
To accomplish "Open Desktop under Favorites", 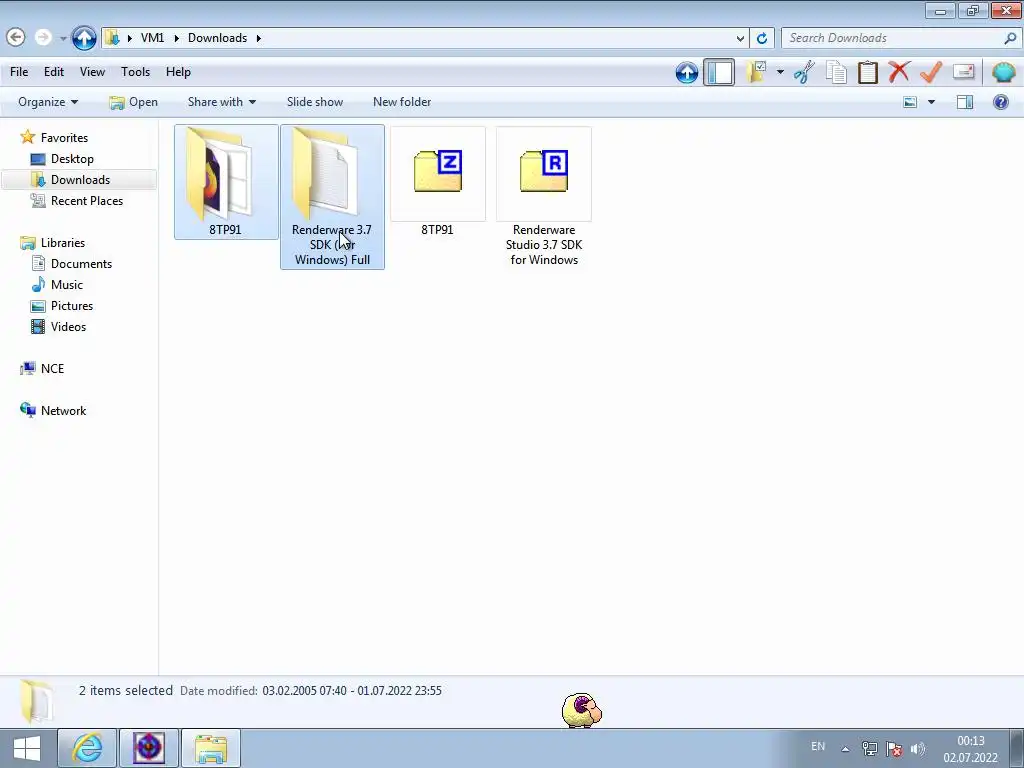I will 72,159.
